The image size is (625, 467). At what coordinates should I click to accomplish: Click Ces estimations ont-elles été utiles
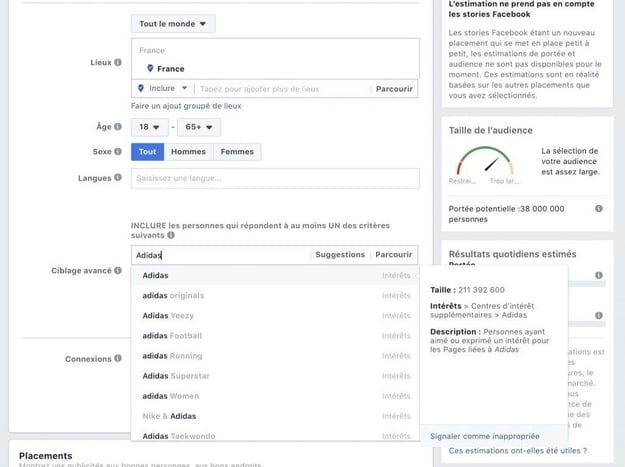pyautogui.click(x=518, y=451)
